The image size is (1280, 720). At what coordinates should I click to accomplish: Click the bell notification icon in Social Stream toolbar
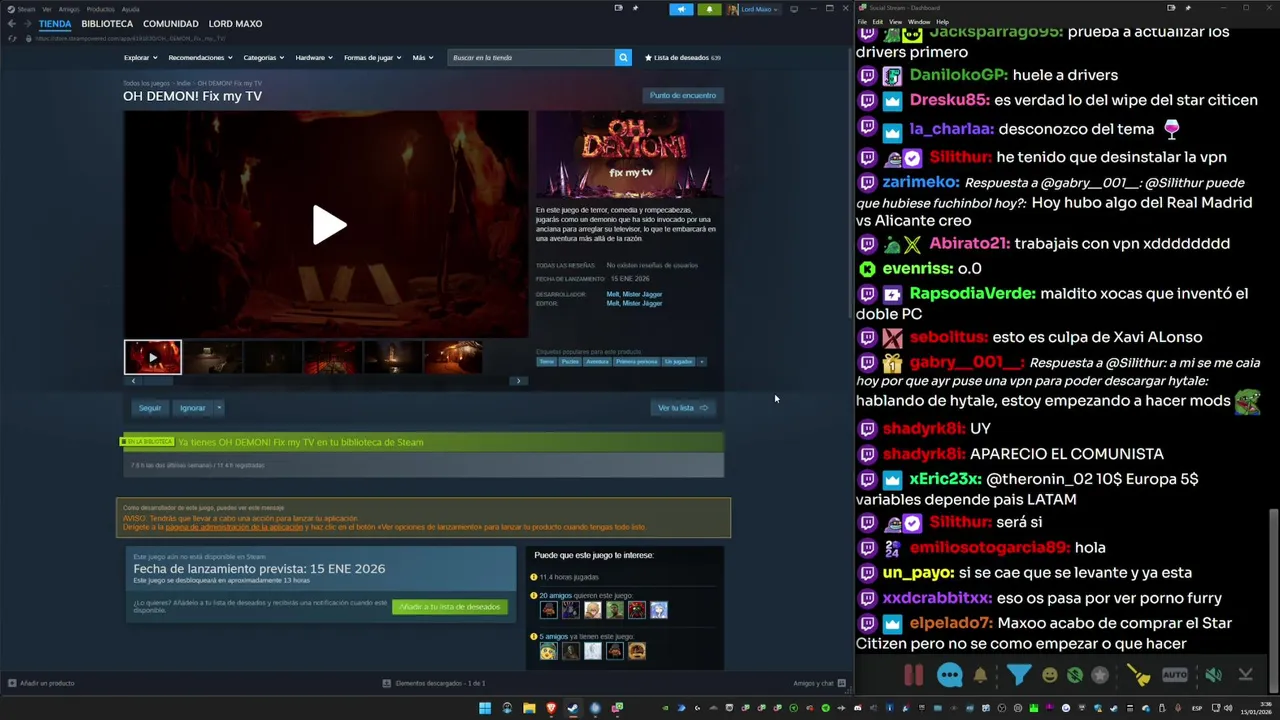[x=980, y=675]
